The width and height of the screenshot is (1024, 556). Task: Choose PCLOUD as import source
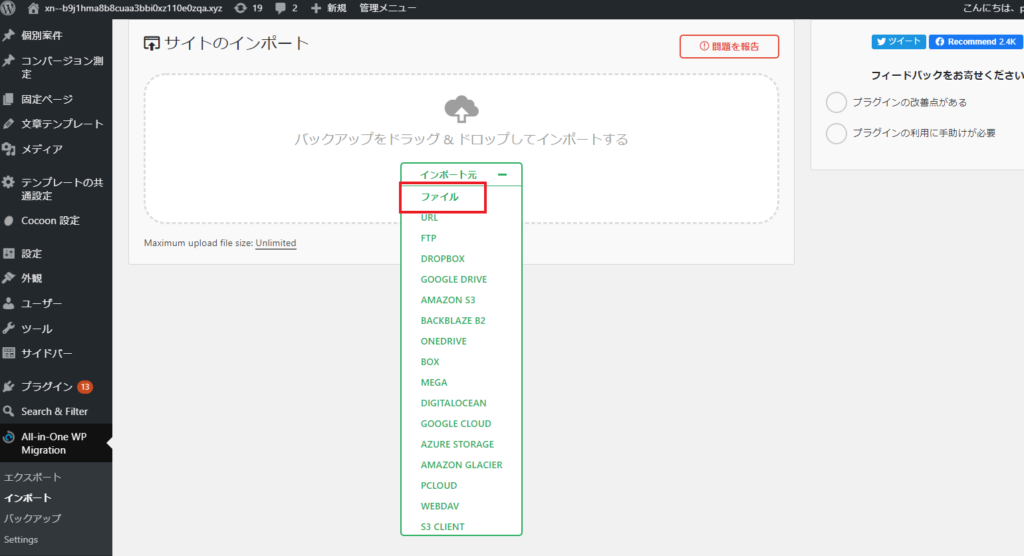[439, 485]
